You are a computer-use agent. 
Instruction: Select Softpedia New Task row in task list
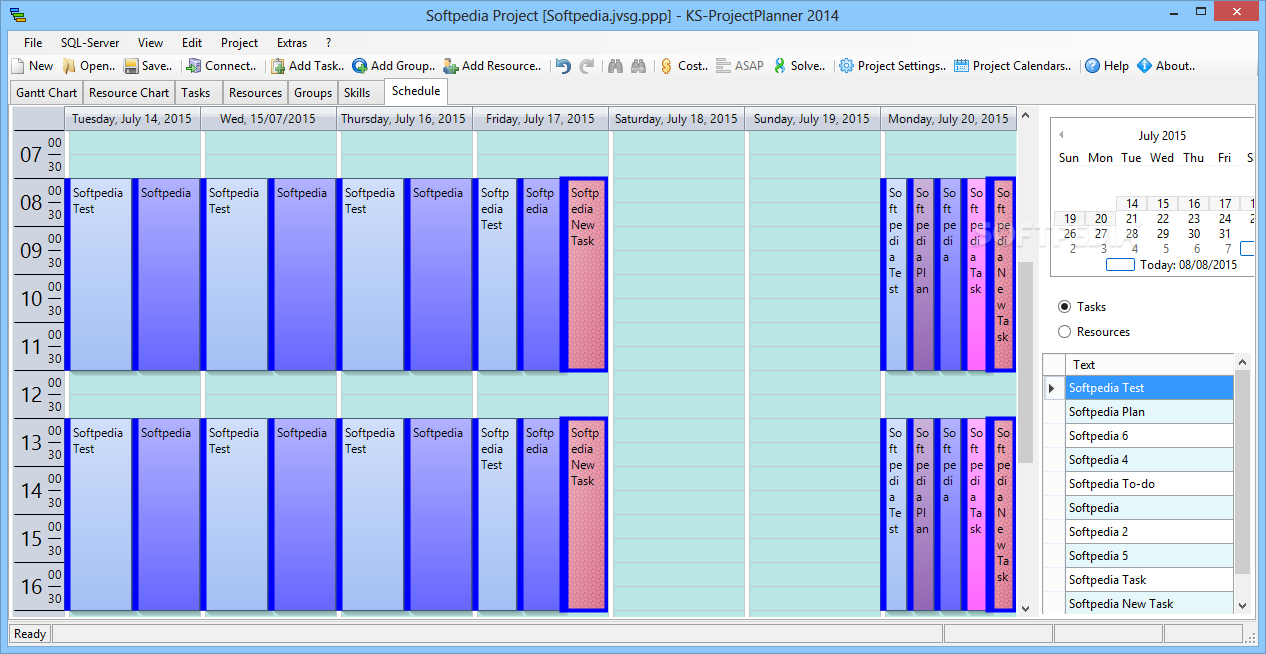(1149, 603)
